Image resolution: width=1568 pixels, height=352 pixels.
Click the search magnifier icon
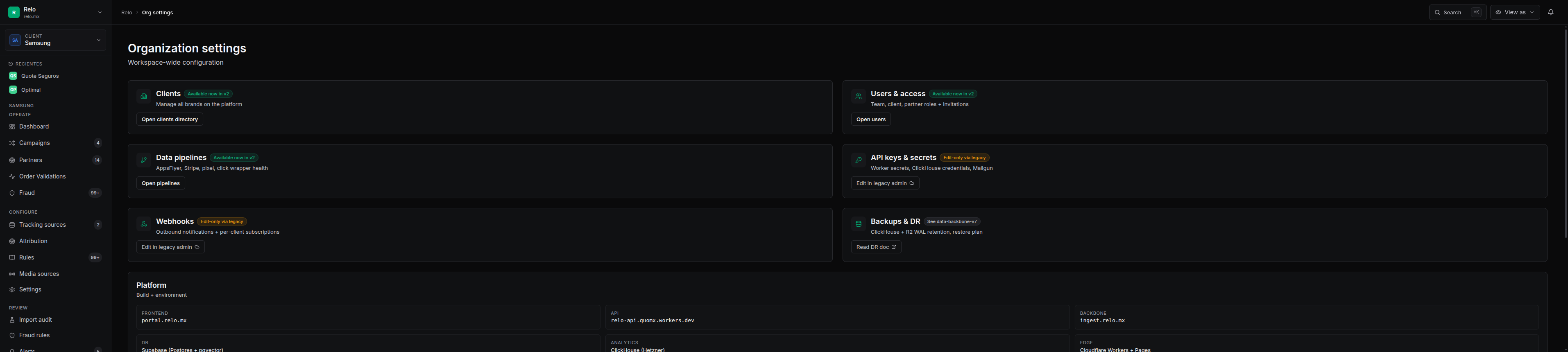coord(1437,12)
